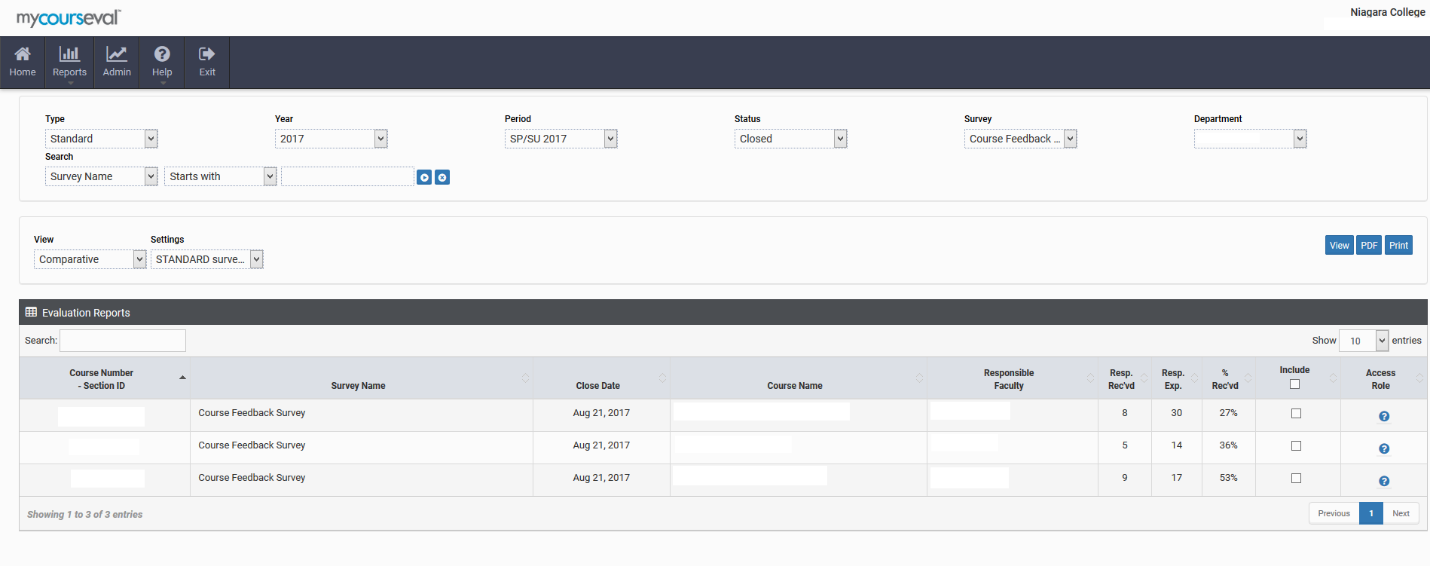Toggle the Include all header checkbox

coord(1295,384)
